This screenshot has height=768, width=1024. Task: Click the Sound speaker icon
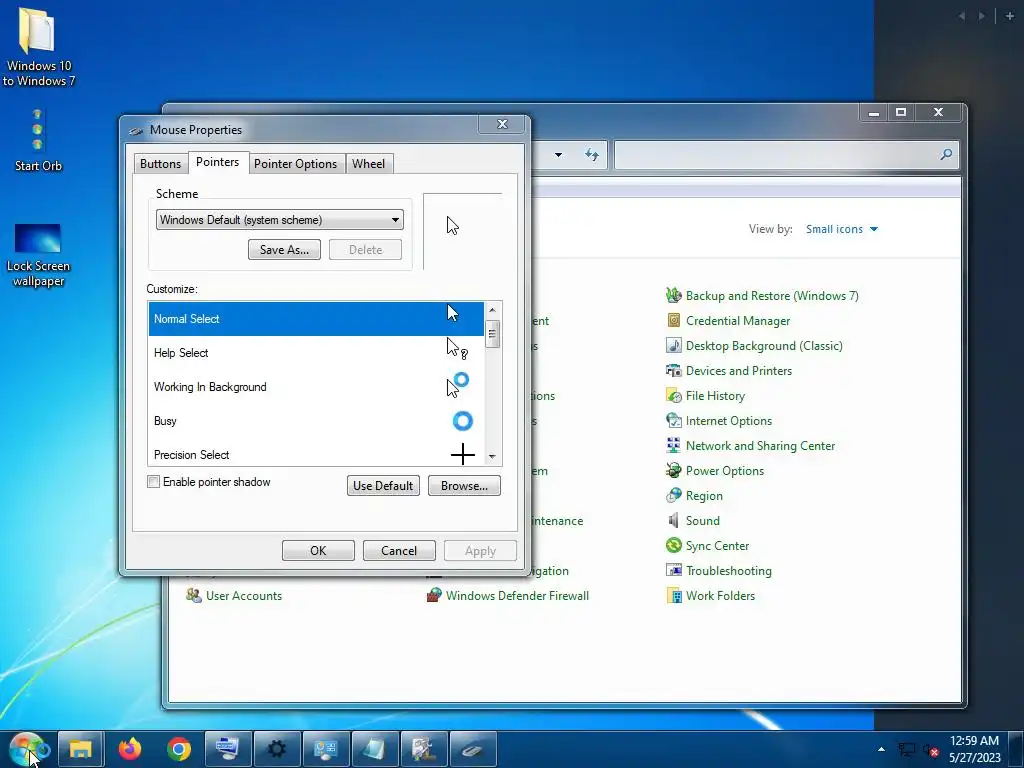673,520
